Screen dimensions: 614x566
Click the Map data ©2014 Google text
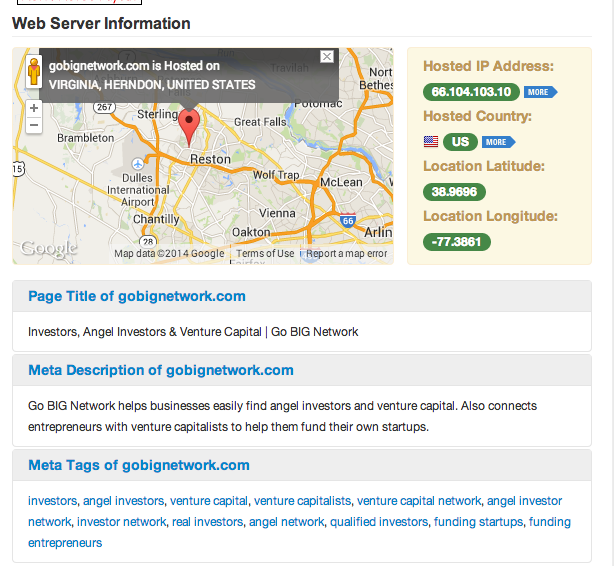pos(169,253)
